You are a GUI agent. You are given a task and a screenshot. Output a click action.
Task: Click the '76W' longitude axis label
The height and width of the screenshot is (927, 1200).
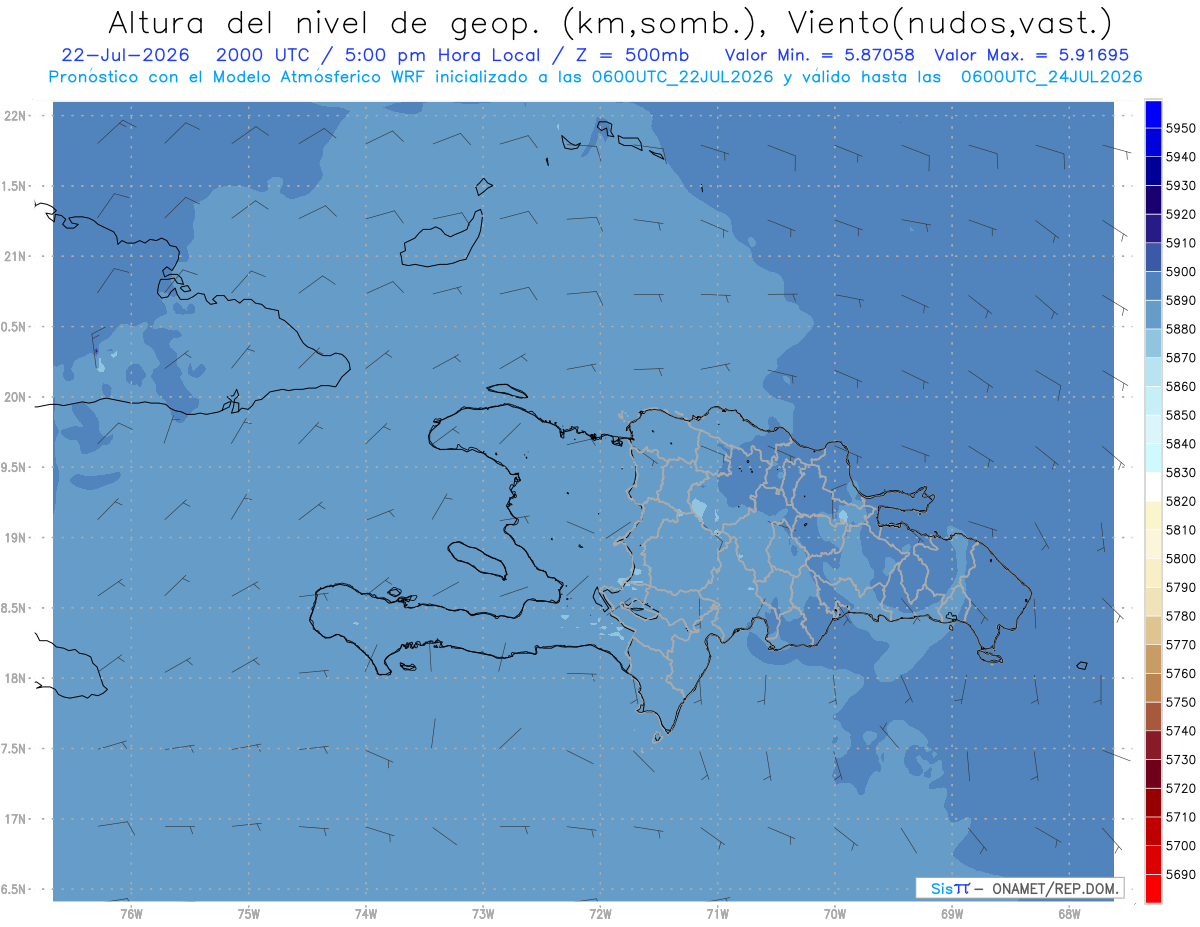pos(131,913)
